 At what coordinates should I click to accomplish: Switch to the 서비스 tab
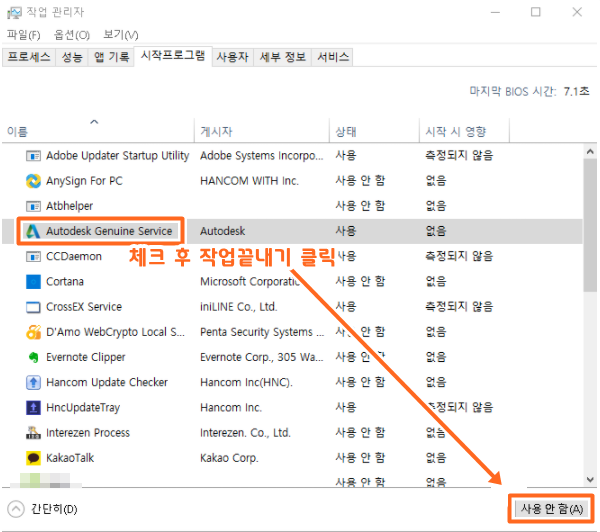coord(333,57)
